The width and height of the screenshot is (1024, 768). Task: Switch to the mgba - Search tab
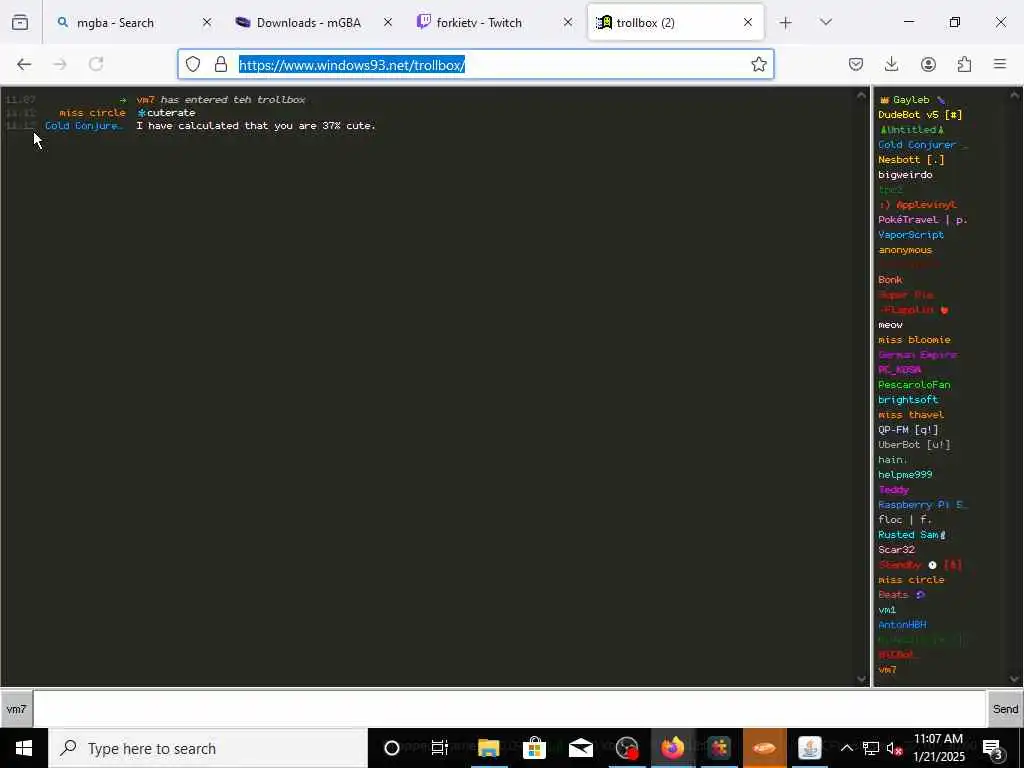pos(134,23)
